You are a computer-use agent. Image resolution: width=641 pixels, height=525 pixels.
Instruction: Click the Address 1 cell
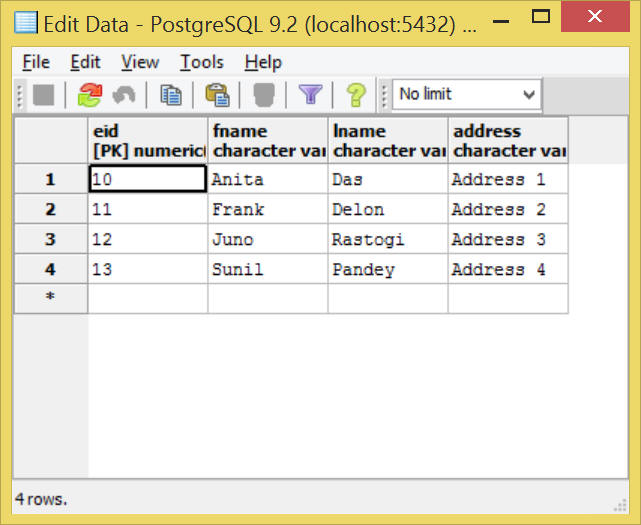[x=507, y=180]
